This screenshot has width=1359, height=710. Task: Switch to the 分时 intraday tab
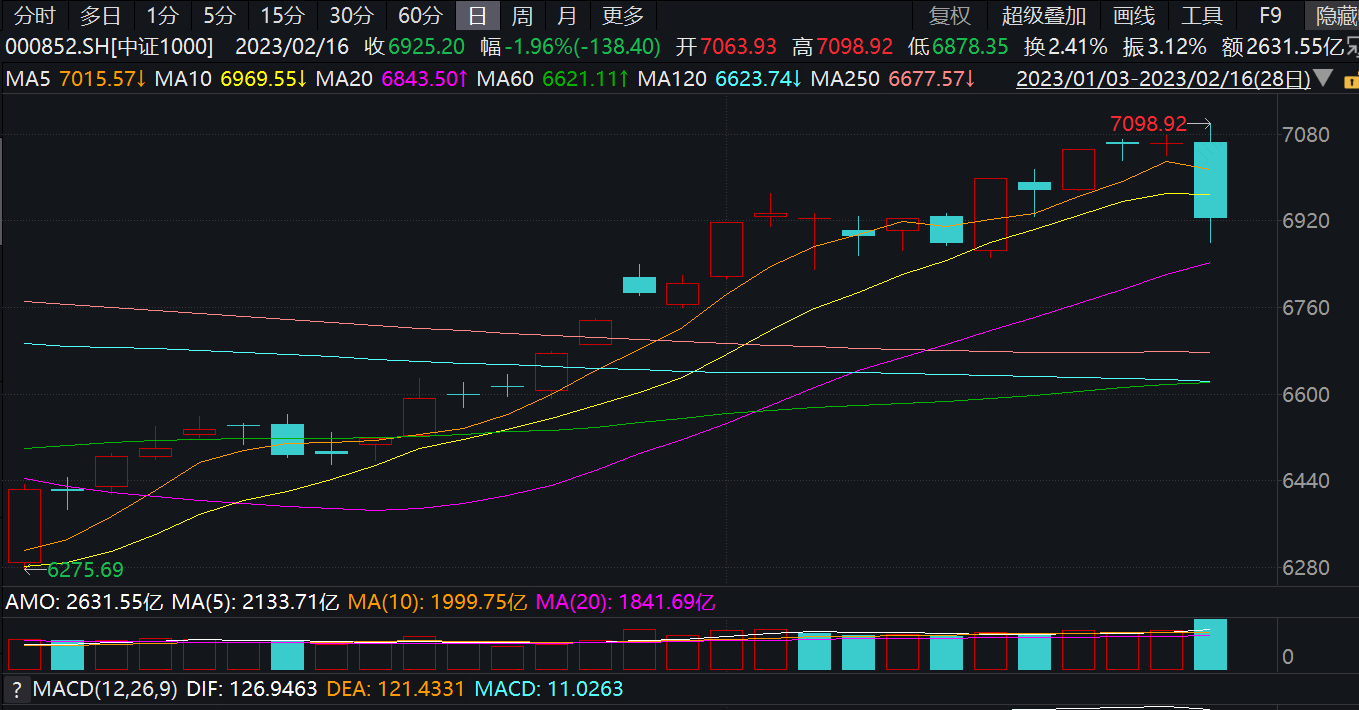(34, 15)
